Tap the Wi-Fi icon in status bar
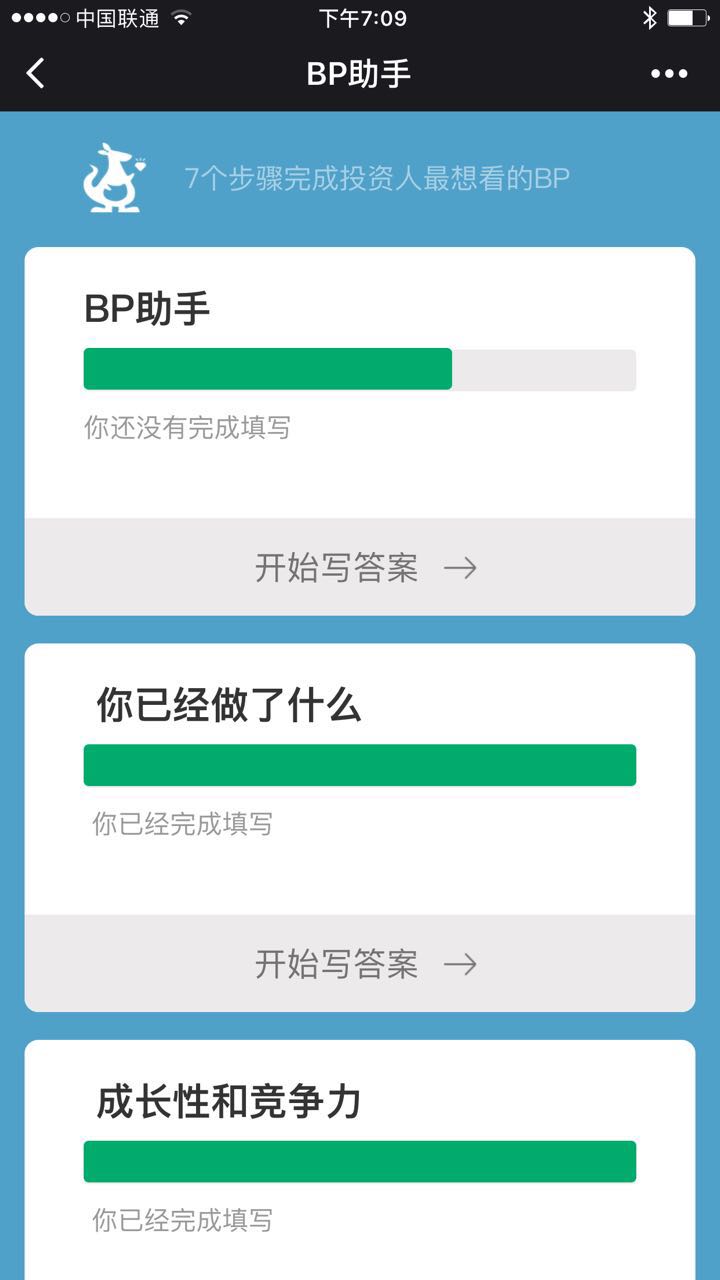Screen dimensions: 720x1280 click(181, 18)
